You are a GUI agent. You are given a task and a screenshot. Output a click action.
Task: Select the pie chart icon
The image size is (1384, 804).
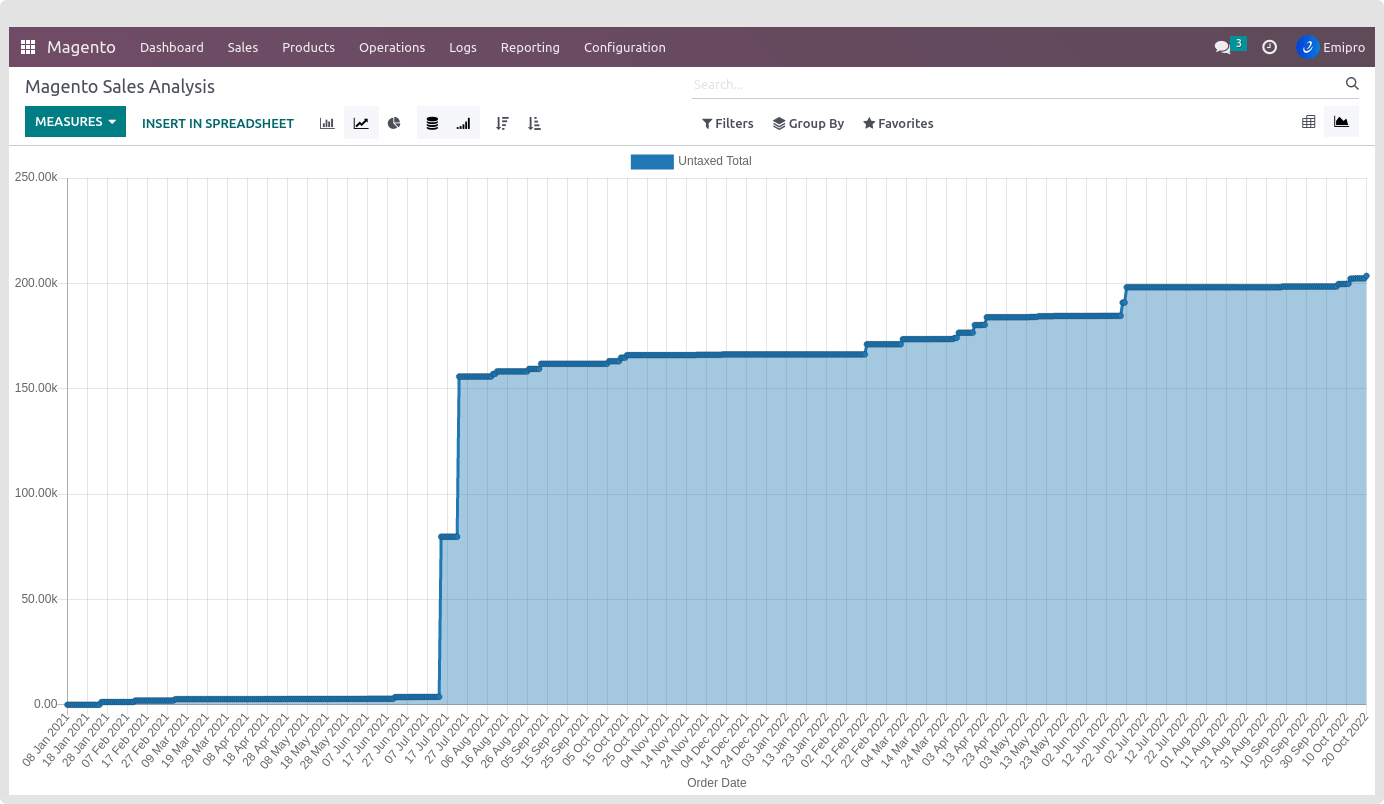click(394, 123)
